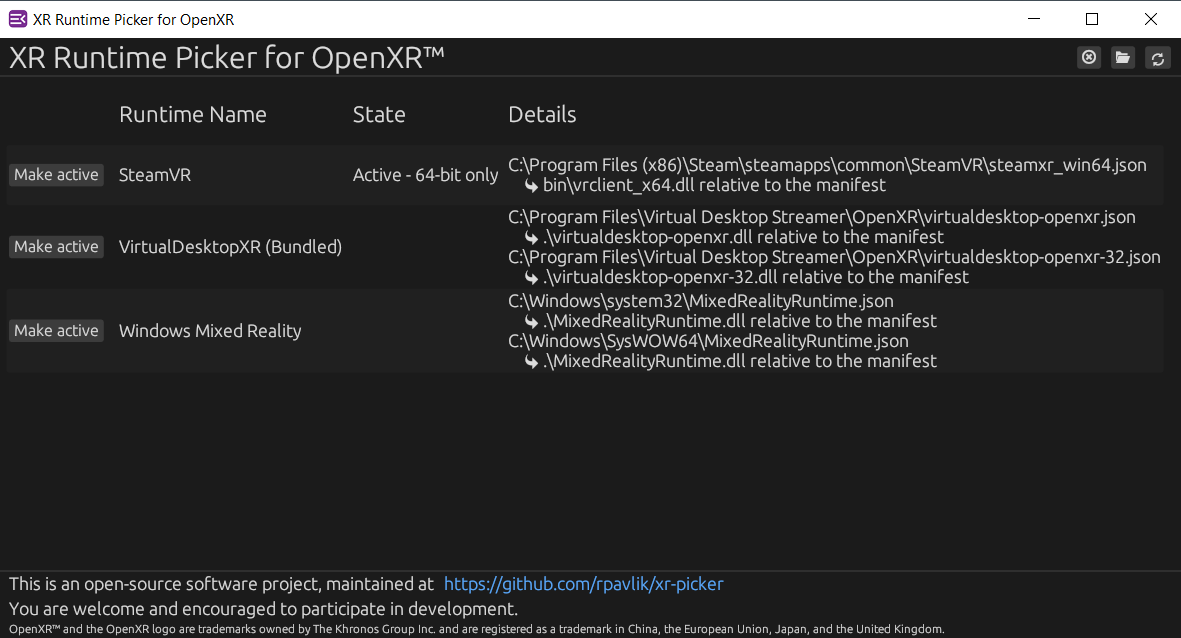Click the Runtime Name column header
Viewport: 1181px width, 638px height.
pos(193,115)
